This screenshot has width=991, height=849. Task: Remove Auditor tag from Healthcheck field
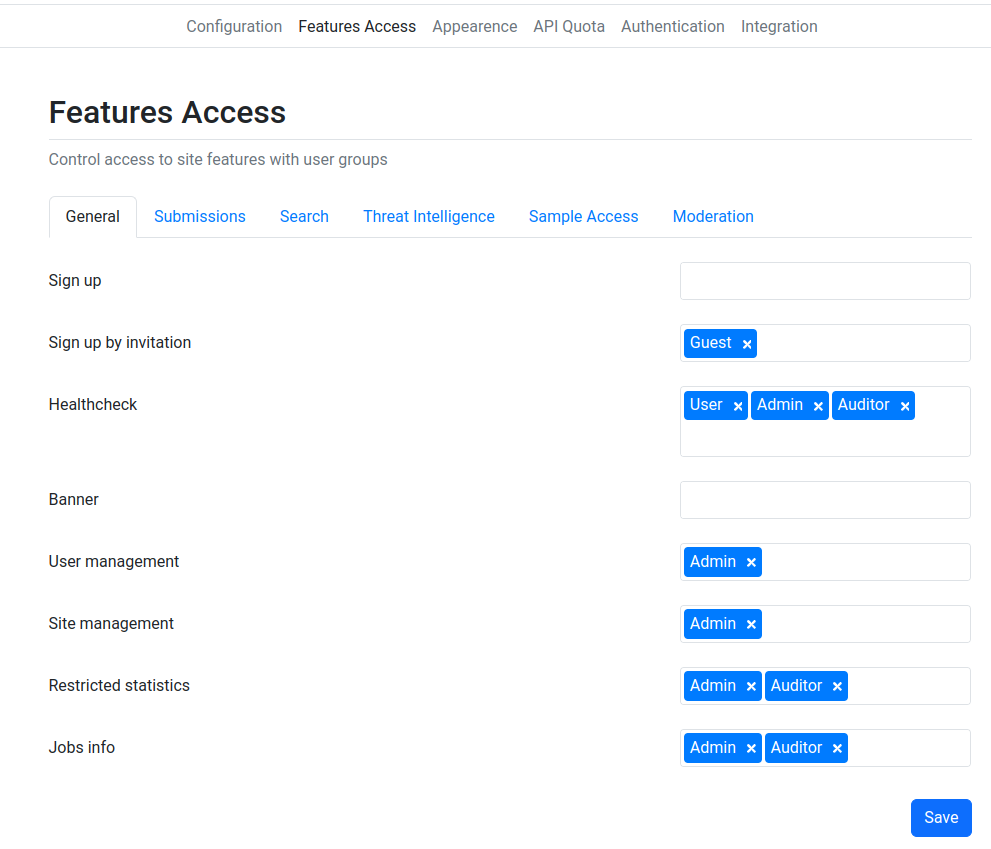coord(904,406)
